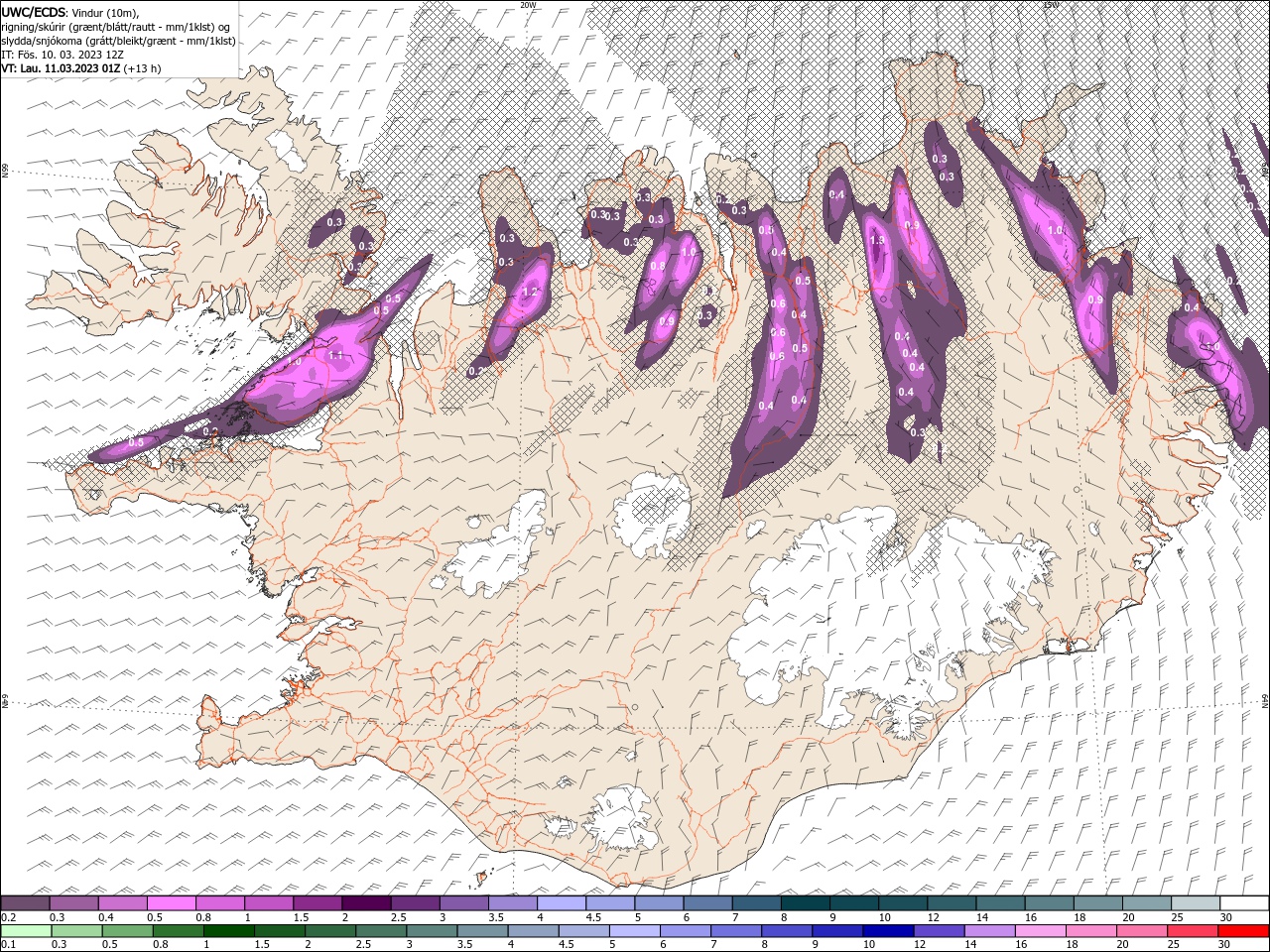This screenshot has width=1270, height=952.
Task: Click the 20W longitude label
Action: pyautogui.click(x=528, y=5)
